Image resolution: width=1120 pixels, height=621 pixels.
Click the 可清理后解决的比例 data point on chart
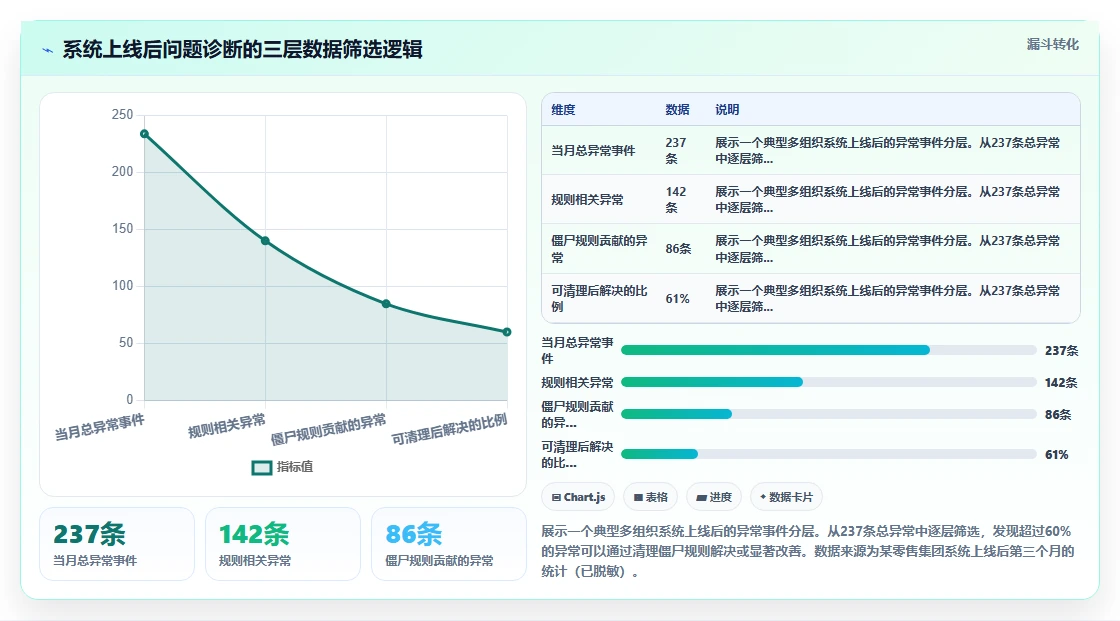click(x=507, y=332)
